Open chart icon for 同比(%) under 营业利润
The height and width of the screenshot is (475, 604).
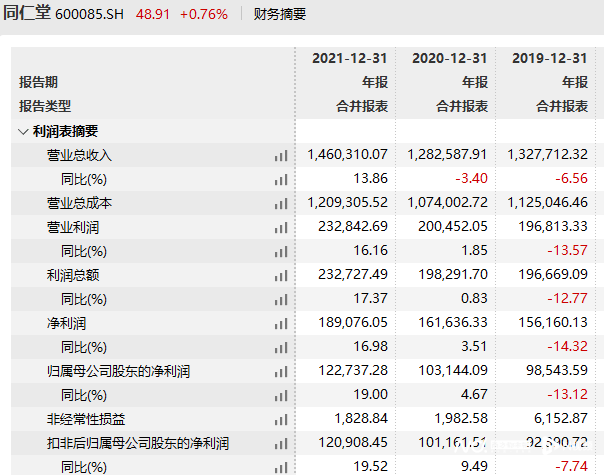[281, 252]
